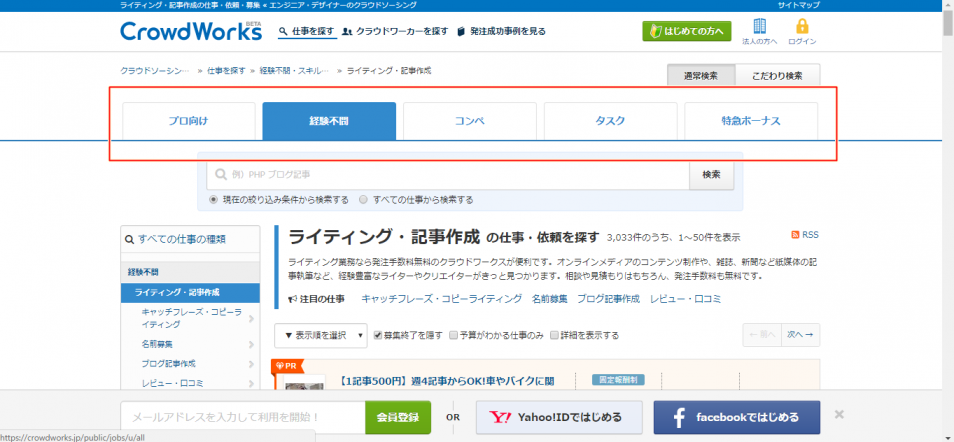Click the 注目の仕事 megaphone label
The height and width of the screenshot is (442, 954).
click(316, 299)
